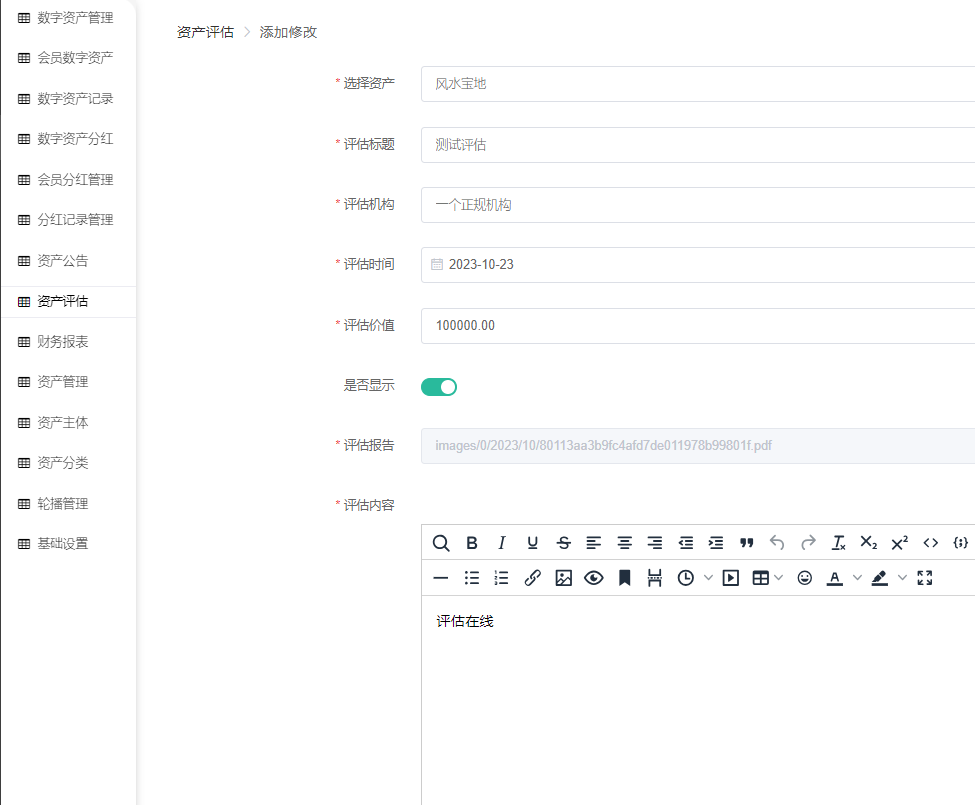Toggle bold formatting in editor toolbar

pos(472,543)
